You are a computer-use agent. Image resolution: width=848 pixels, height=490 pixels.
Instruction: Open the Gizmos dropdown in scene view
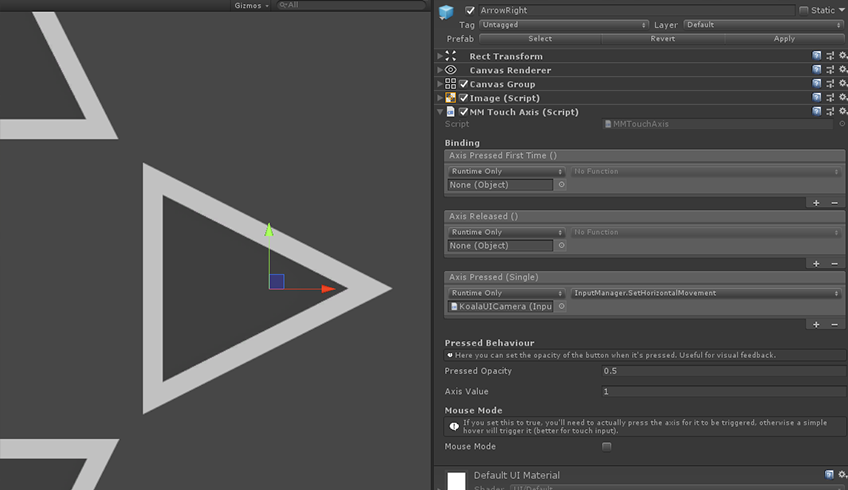[x=251, y=5]
